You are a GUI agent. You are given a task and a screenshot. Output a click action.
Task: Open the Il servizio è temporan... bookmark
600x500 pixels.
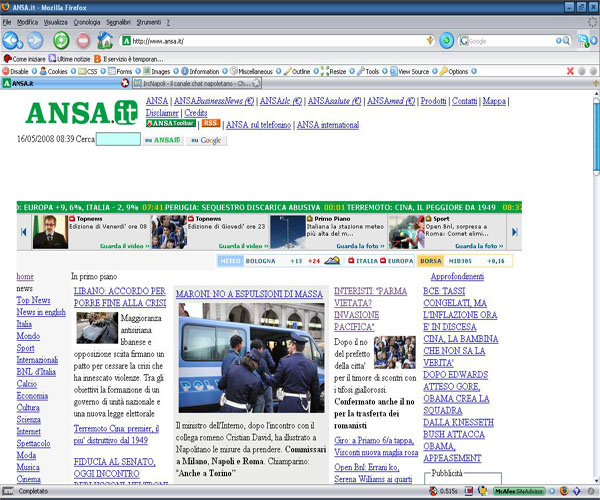coord(129,59)
